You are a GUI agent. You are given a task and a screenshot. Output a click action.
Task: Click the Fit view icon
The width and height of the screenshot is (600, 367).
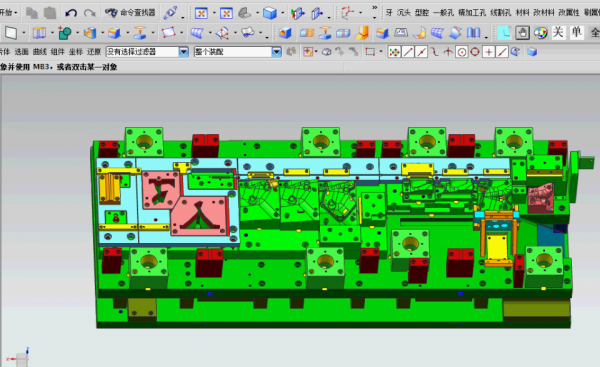pos(201,13)
